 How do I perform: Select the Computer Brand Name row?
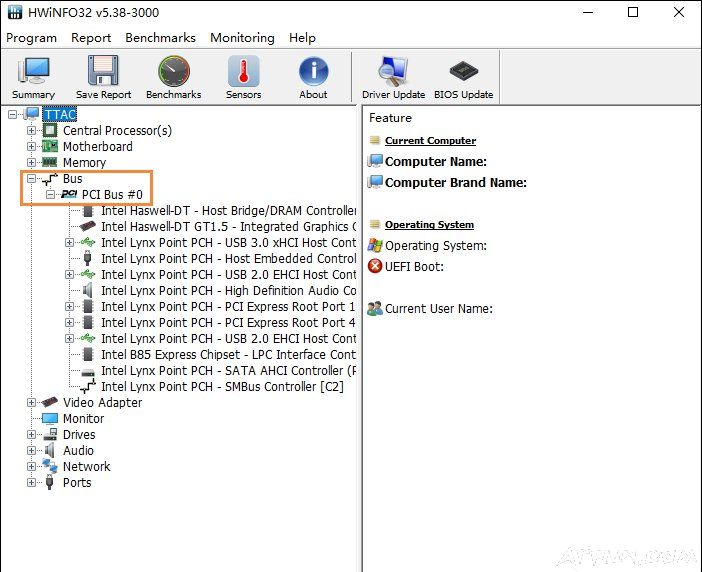[456, 183]
